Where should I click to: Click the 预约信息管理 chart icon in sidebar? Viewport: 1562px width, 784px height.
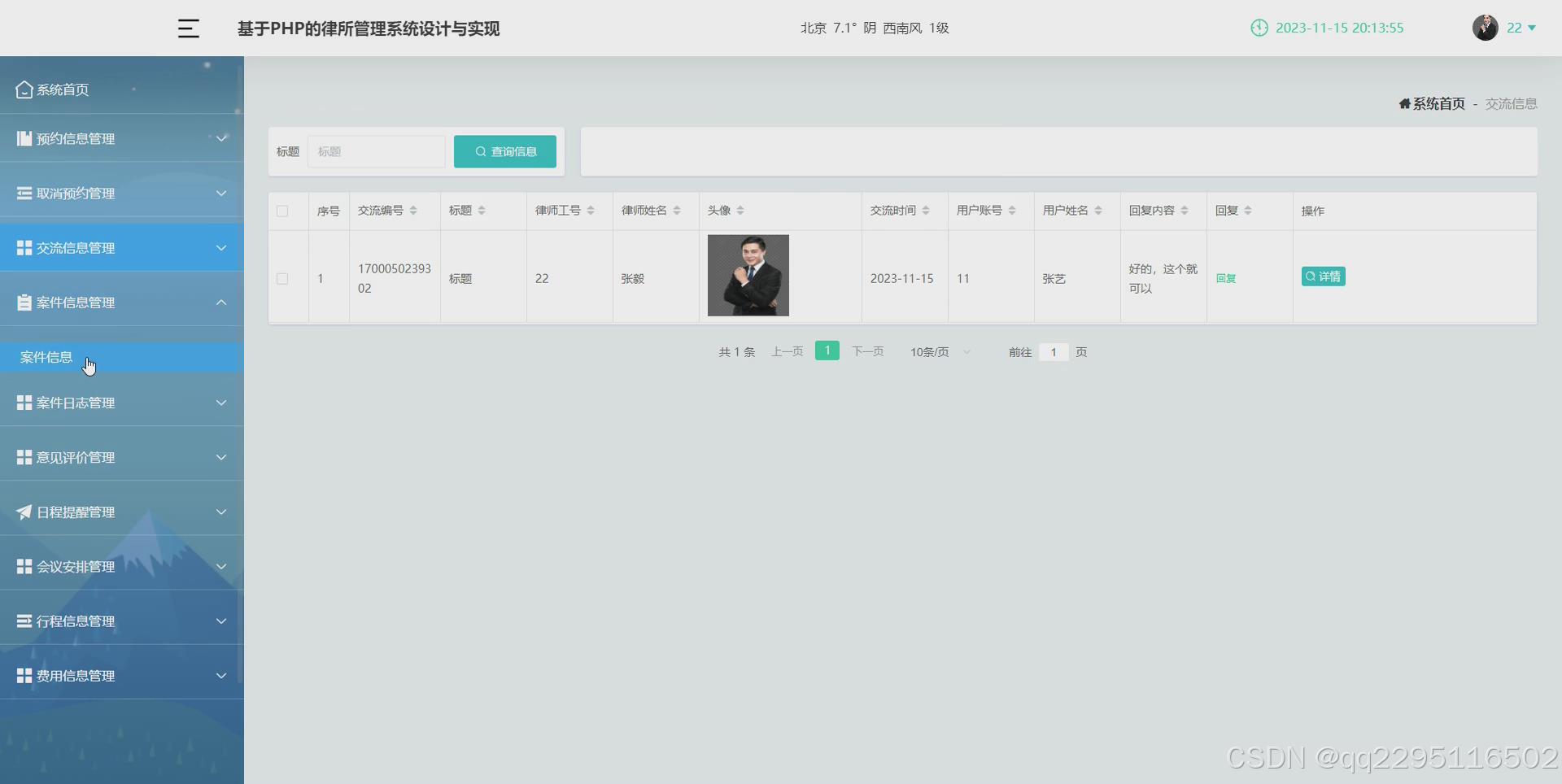click(23, 138)
